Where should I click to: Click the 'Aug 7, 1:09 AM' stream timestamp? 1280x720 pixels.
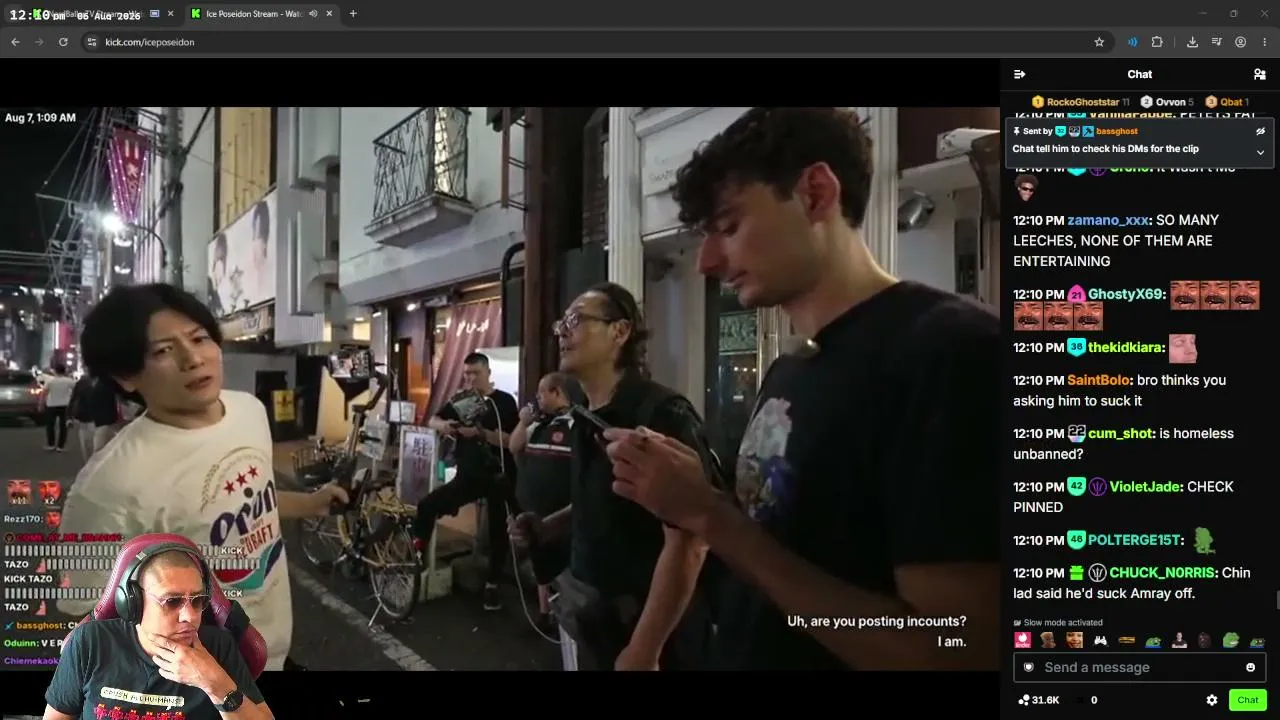click(x=40, y=118)
